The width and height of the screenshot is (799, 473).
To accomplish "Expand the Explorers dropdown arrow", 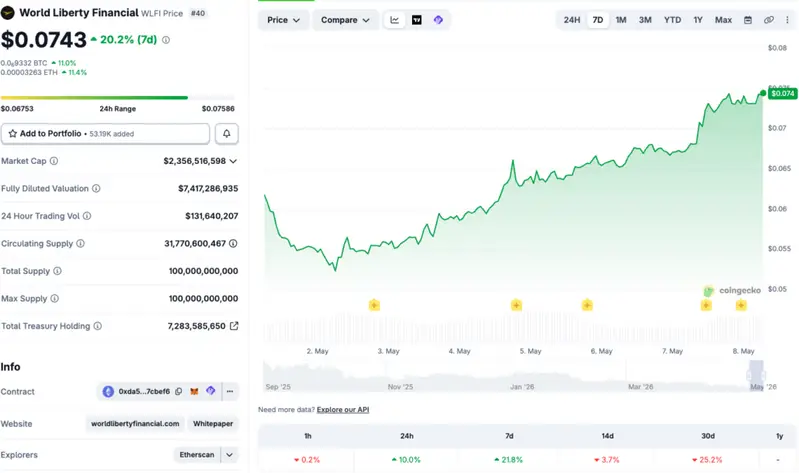I will tap(229, 455).
